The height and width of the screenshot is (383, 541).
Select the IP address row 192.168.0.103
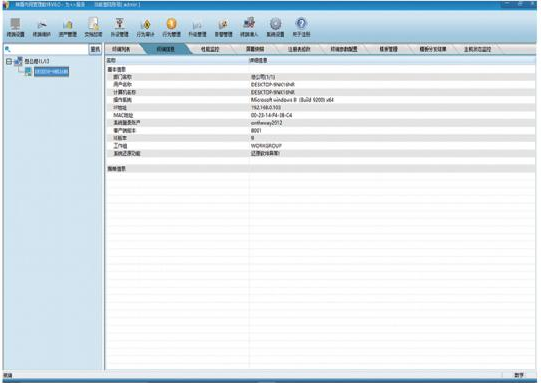pos(321,108)
